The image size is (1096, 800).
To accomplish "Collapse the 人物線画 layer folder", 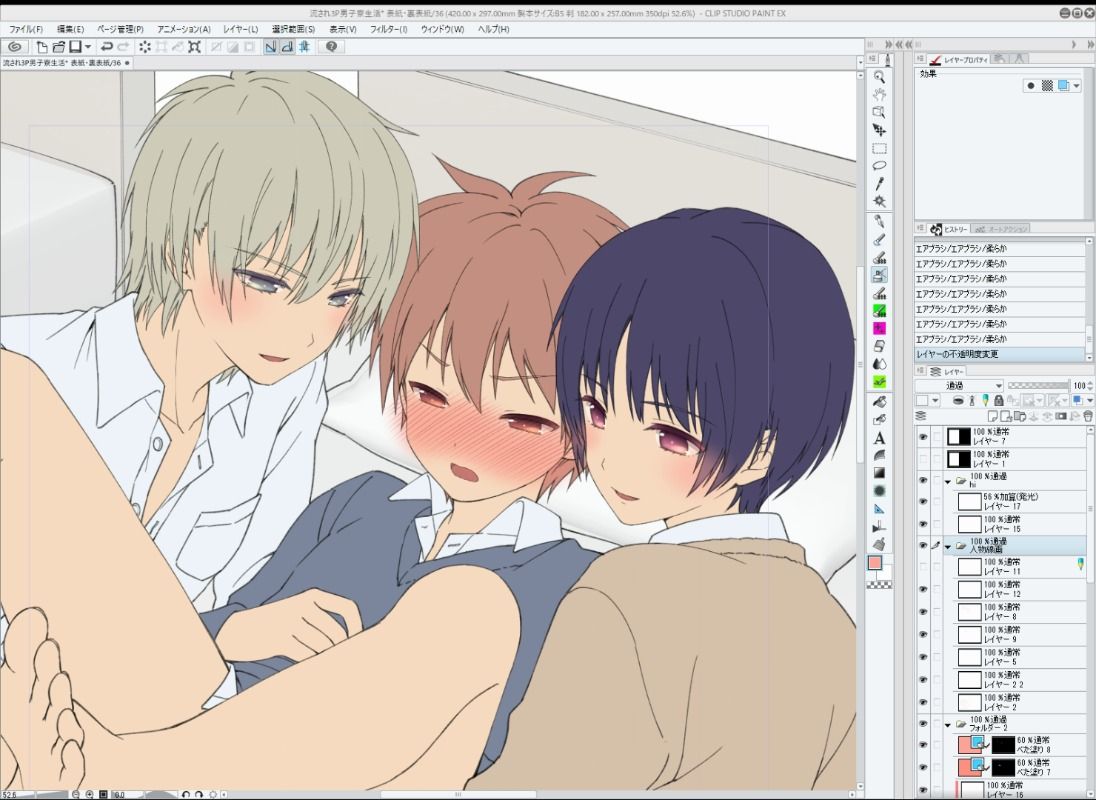I will click(x=949, y=547).
